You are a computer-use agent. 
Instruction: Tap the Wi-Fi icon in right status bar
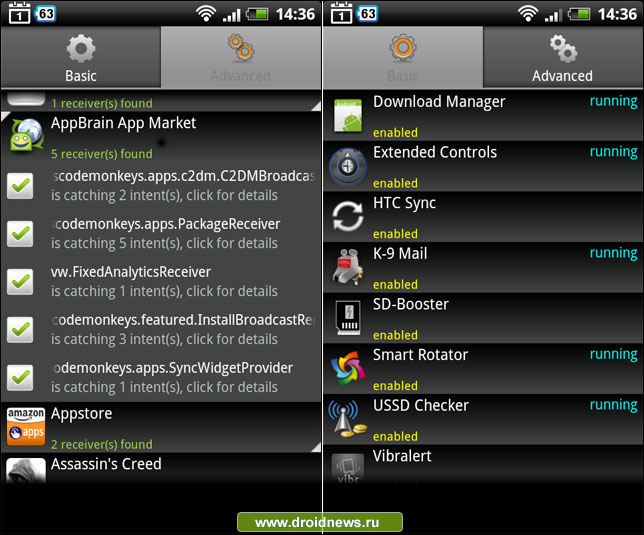pyautogui.click(x=528, y=14)
